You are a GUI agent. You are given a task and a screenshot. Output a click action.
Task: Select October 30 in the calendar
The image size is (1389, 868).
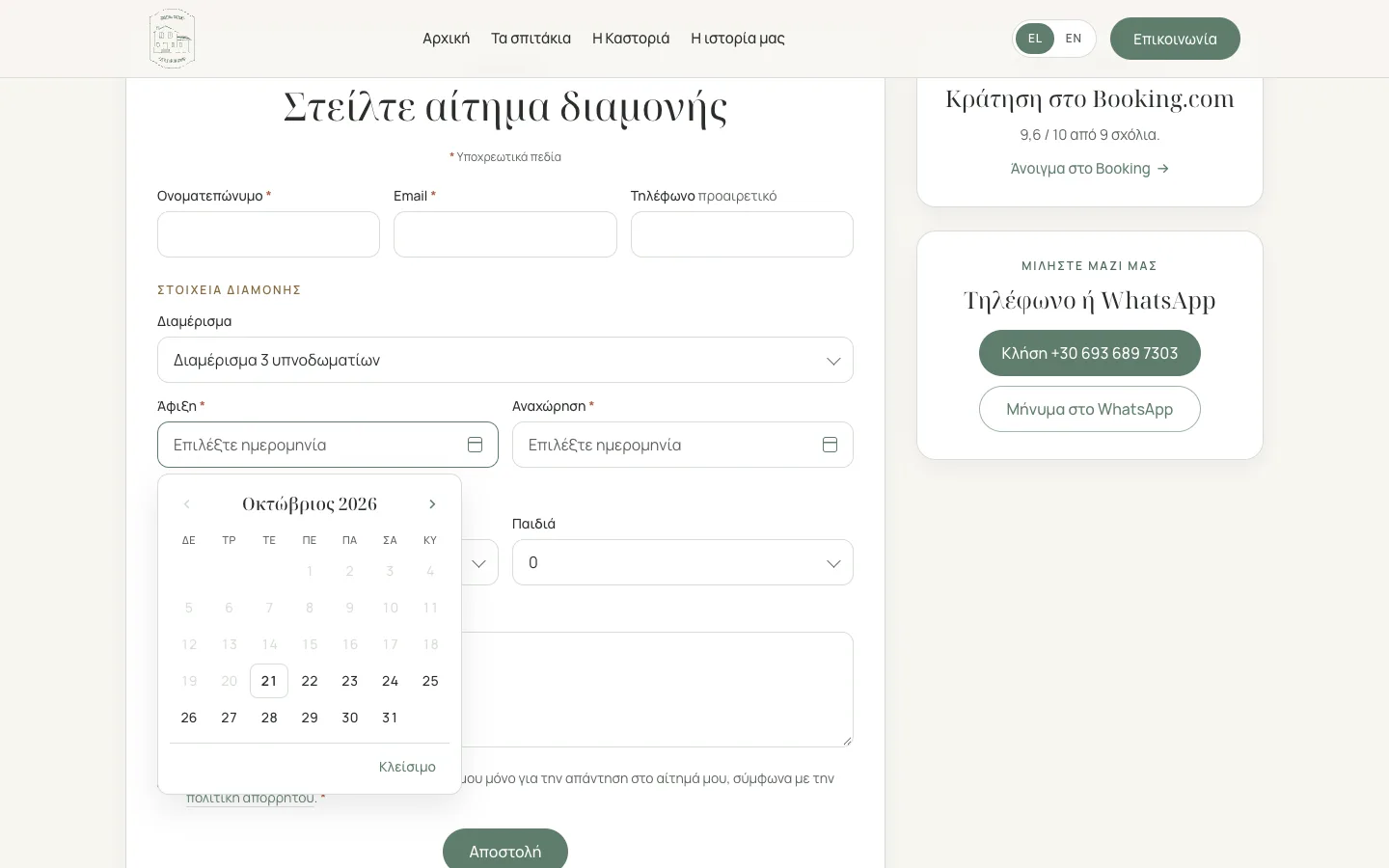point(350,718)
